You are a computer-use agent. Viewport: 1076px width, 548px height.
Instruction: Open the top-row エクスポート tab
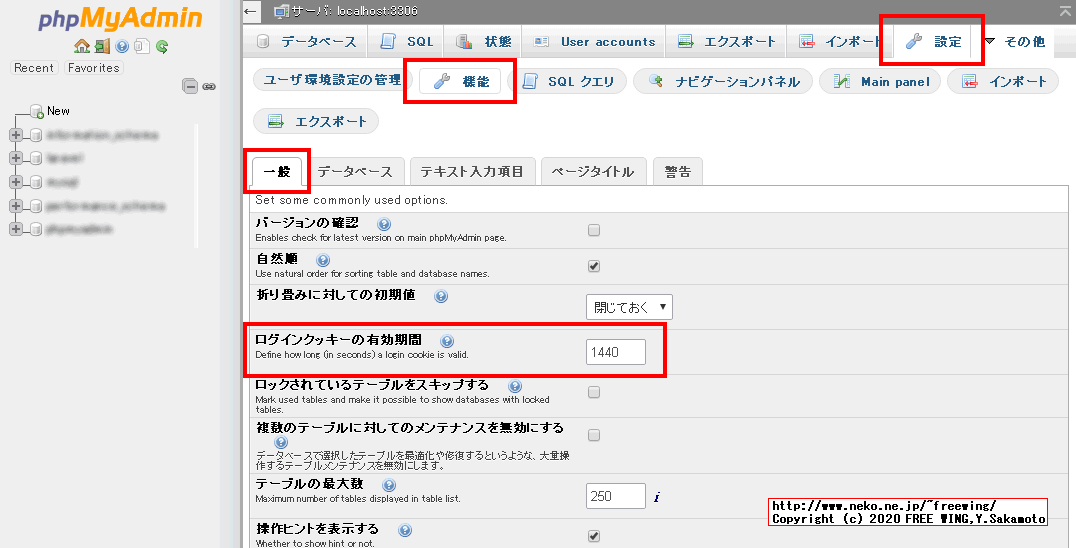point(727,42)
